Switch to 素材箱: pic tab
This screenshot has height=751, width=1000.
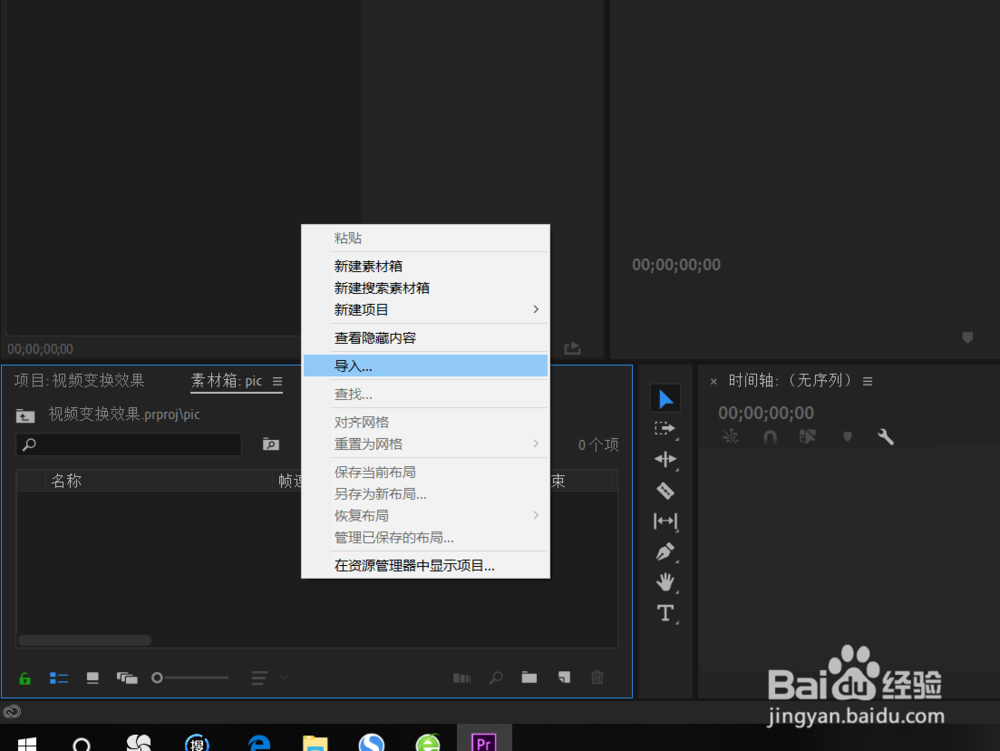pyautogui.click(x=227, y=381)
